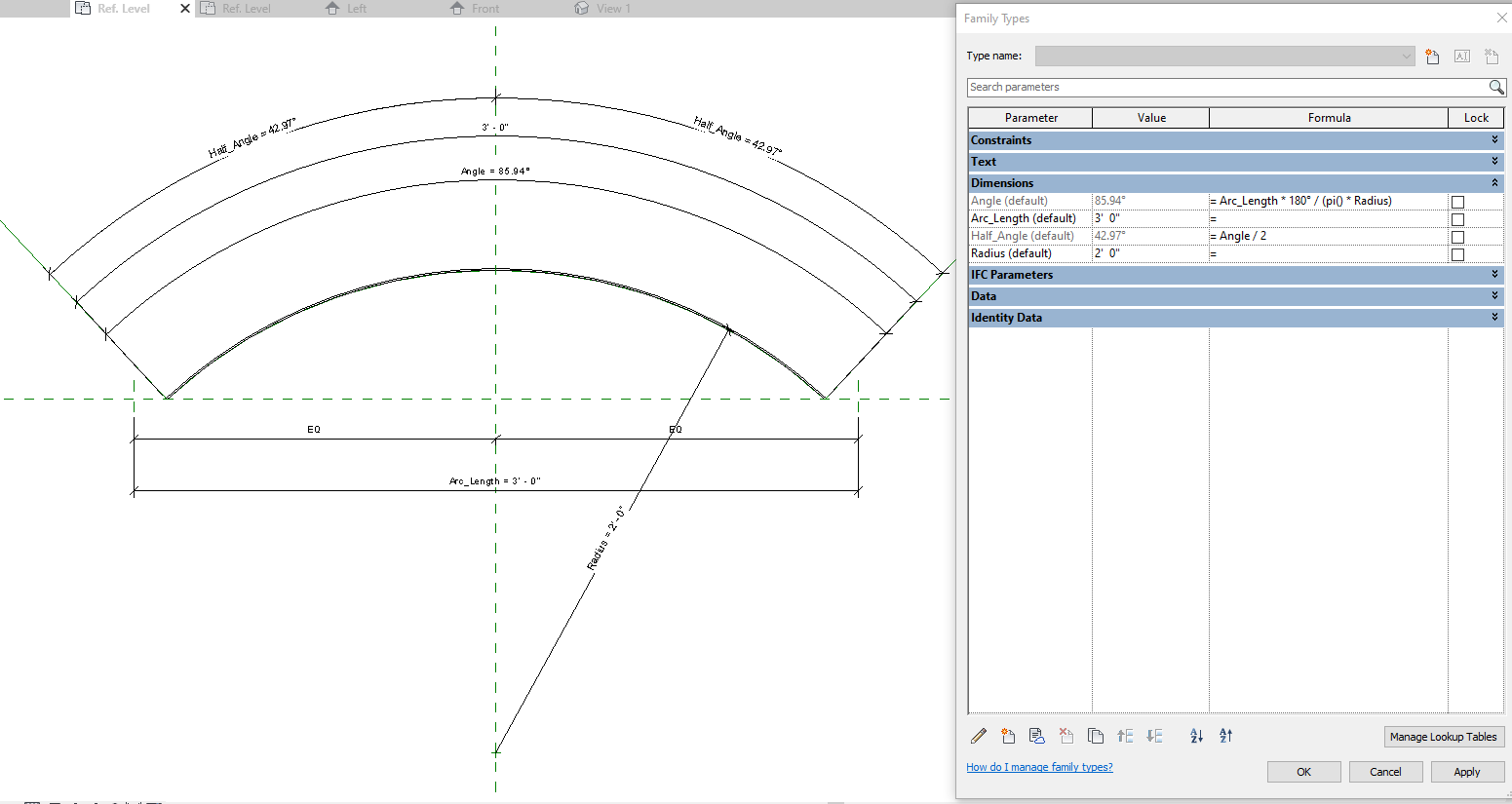This screenshot has width=1512, height=804.
Task: Open the Rename Type icon
Action: click(x=1461, y=56)
